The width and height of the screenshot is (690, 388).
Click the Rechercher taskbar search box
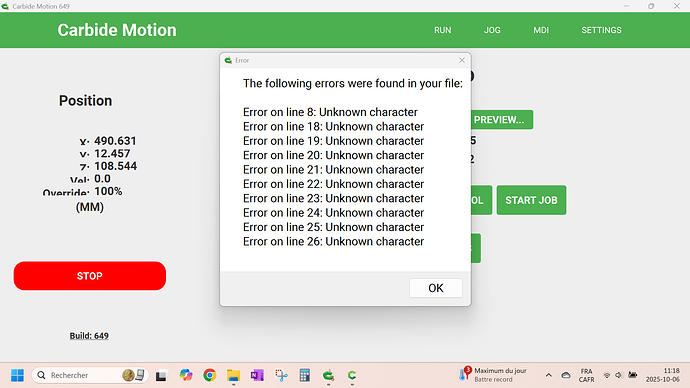[90, 375]
